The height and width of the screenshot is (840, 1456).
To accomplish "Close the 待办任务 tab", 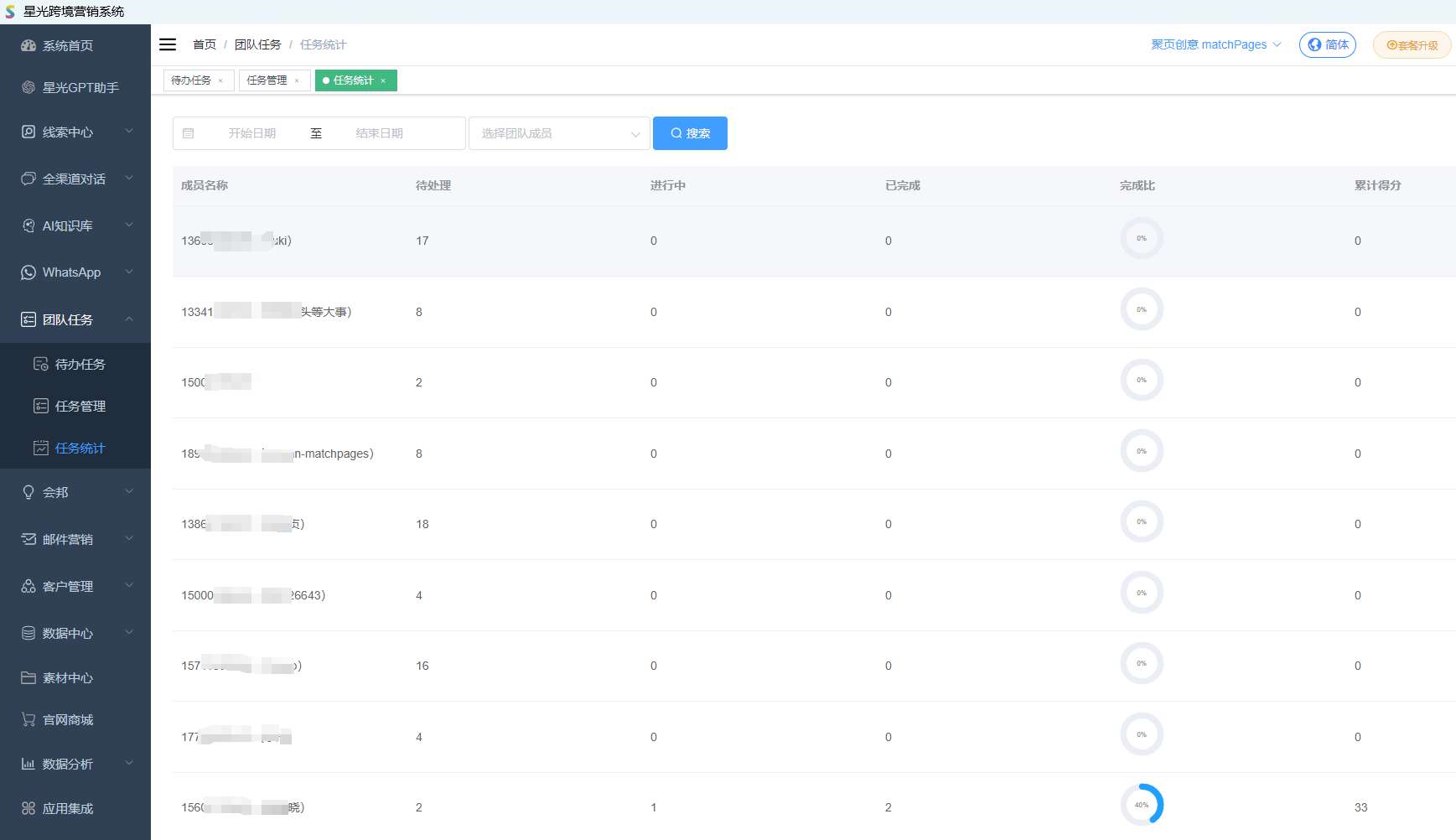I will pyautogui.click(x=220, y=80).
